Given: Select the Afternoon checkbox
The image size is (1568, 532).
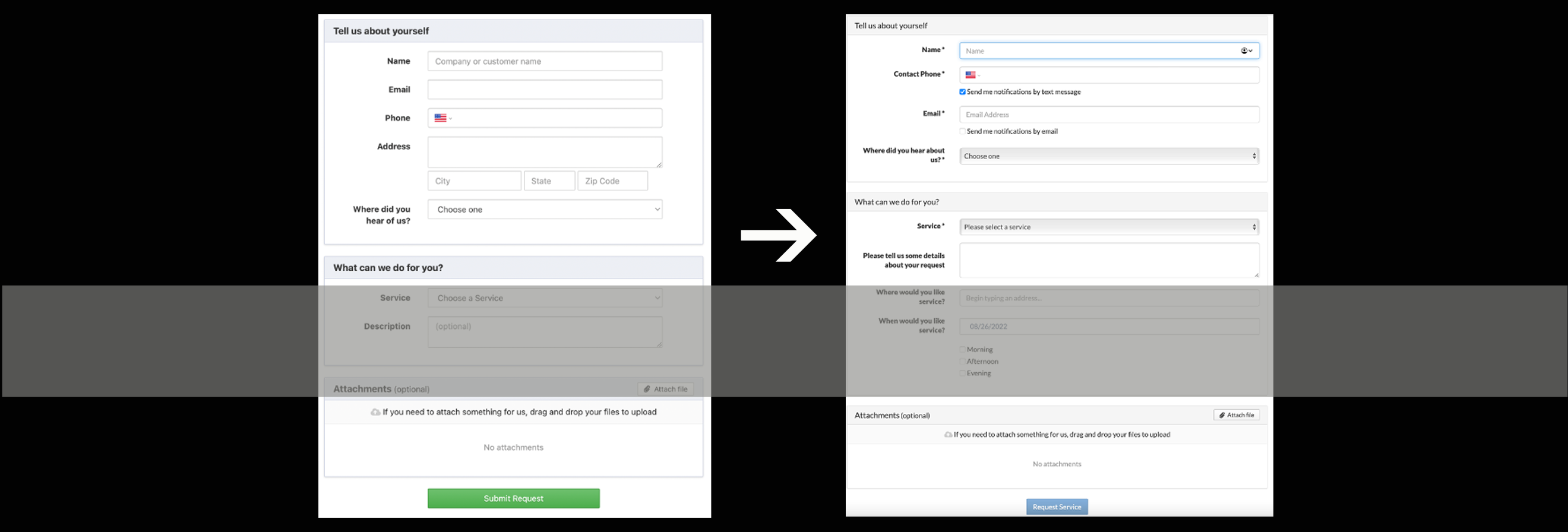Looking at the screenshot, I should pos(962,362).
